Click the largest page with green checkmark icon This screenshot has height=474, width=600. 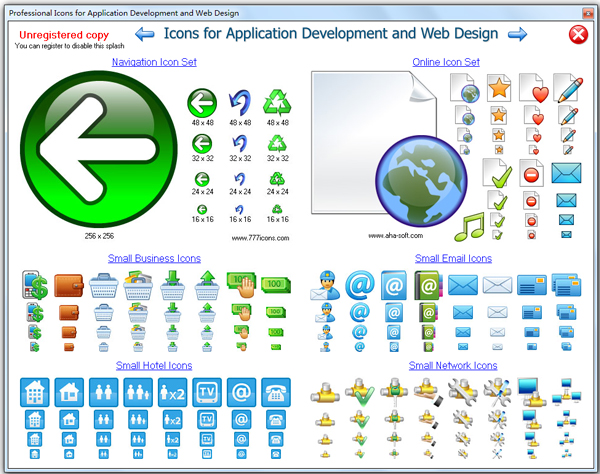coord(497,173)
